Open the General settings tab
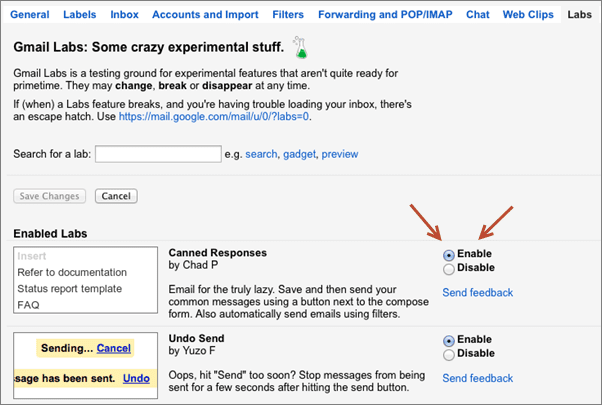 pos(30,15)
